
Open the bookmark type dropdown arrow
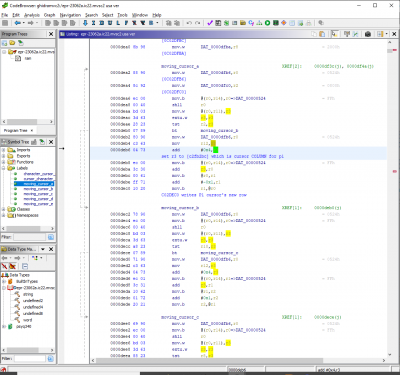(157, 23)
